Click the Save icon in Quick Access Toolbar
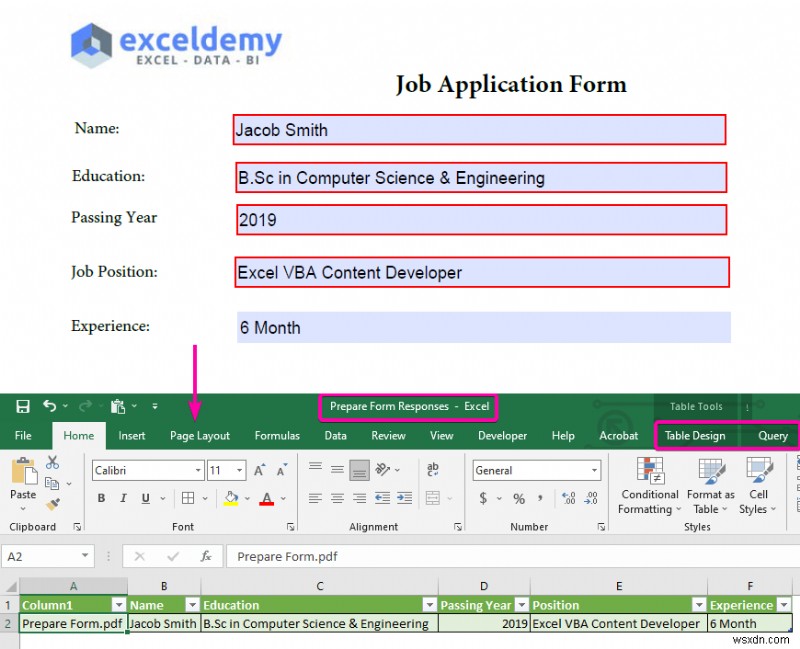The width and height of the screenshot is (800, 649). [22, 406]
